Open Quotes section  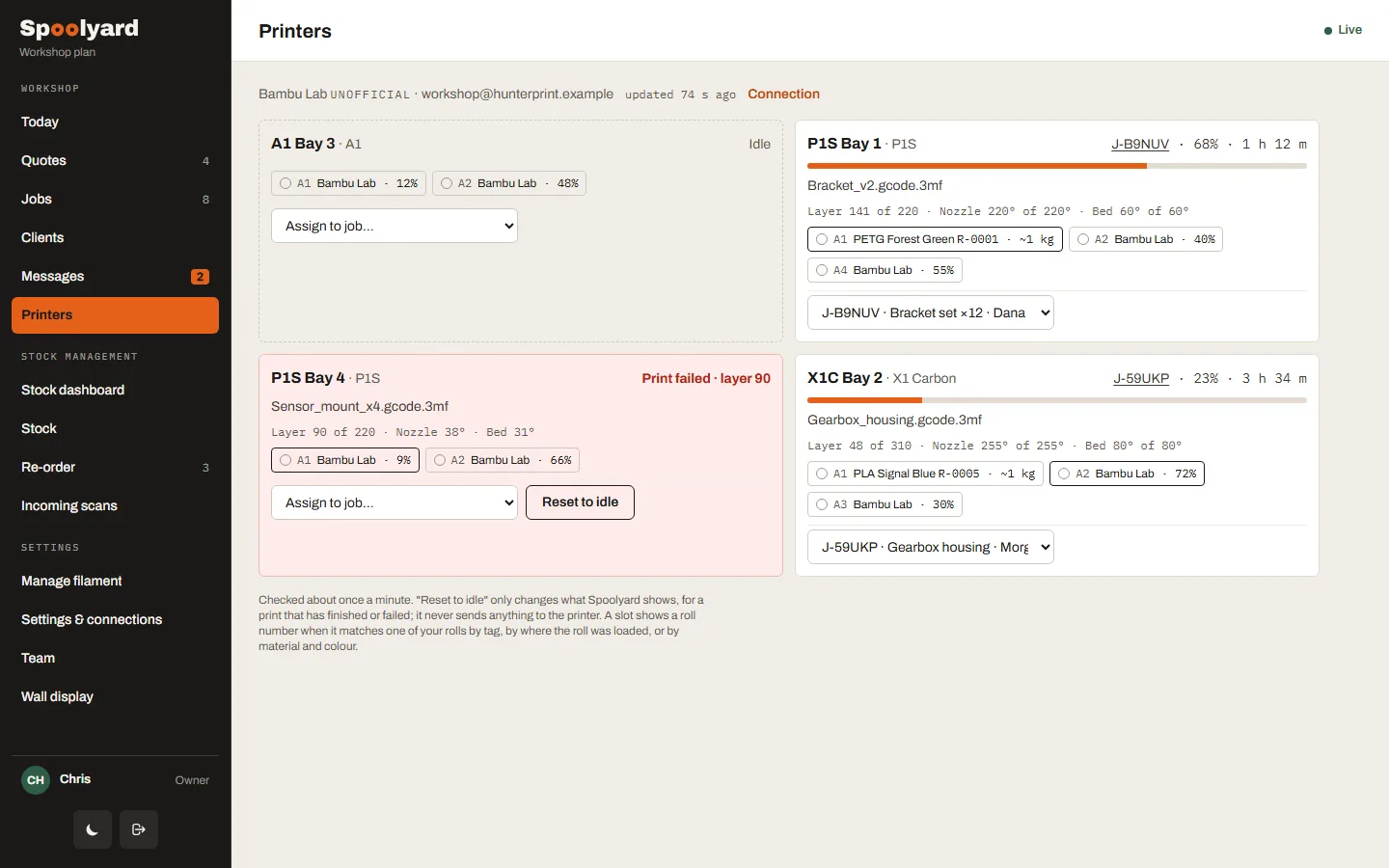click(x=115, y=161)
